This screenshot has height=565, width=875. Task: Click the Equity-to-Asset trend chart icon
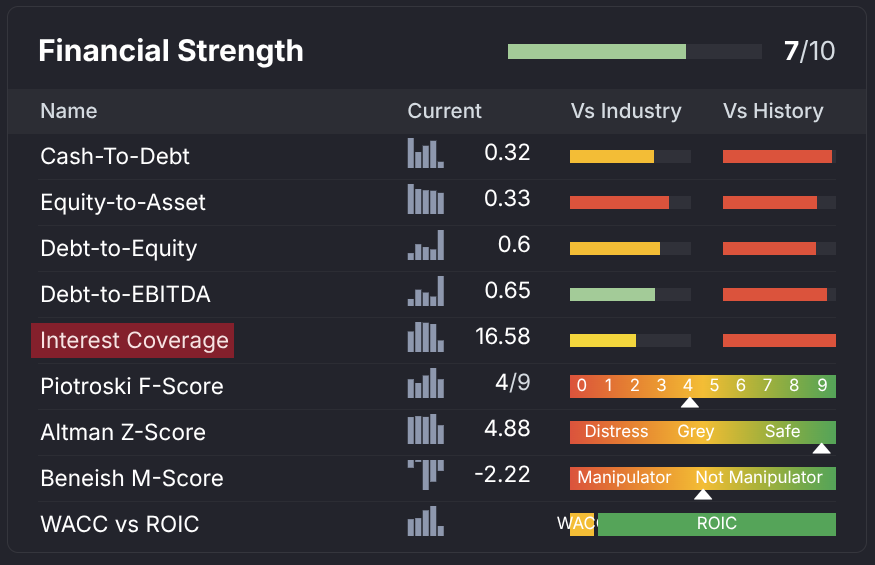coord(425,200)
